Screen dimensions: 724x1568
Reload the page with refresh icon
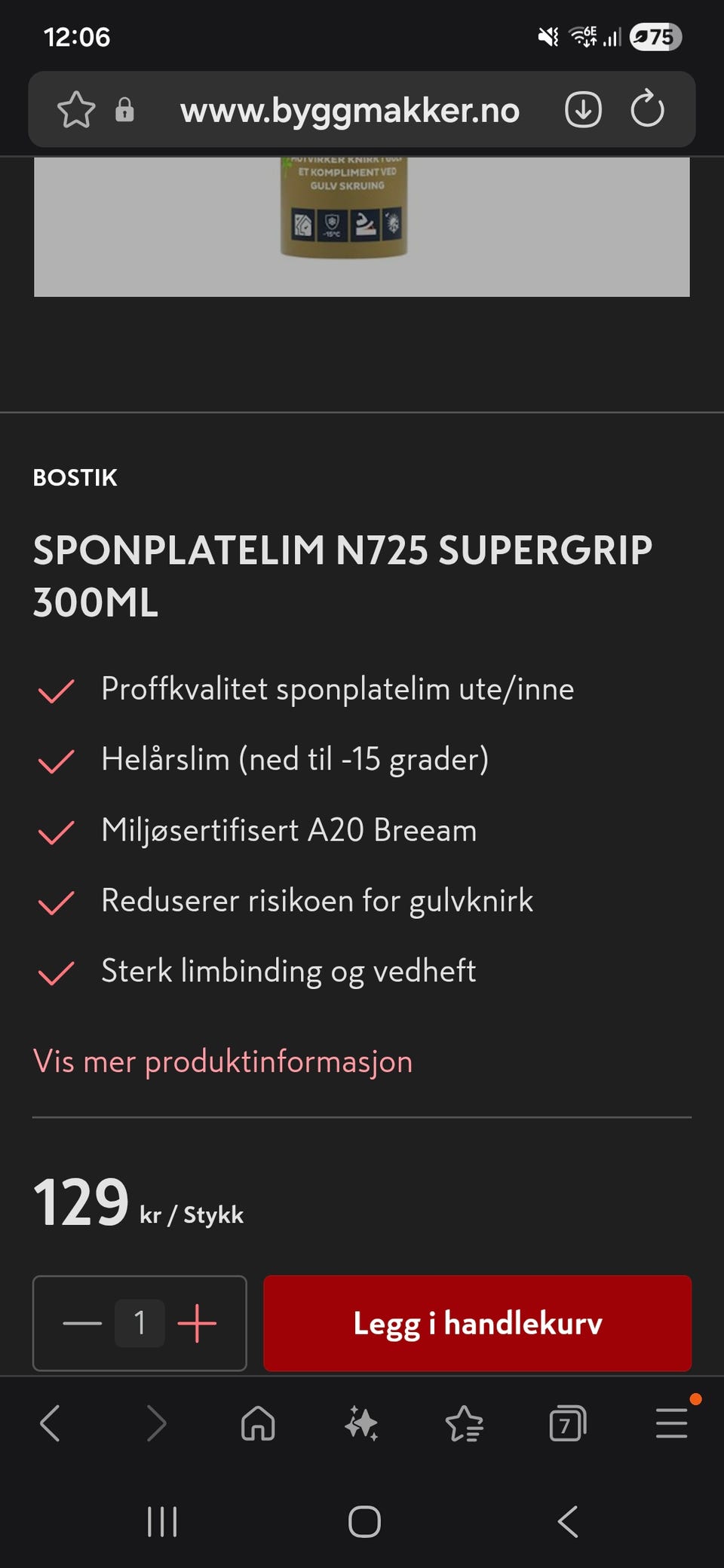tap(647, 109)
